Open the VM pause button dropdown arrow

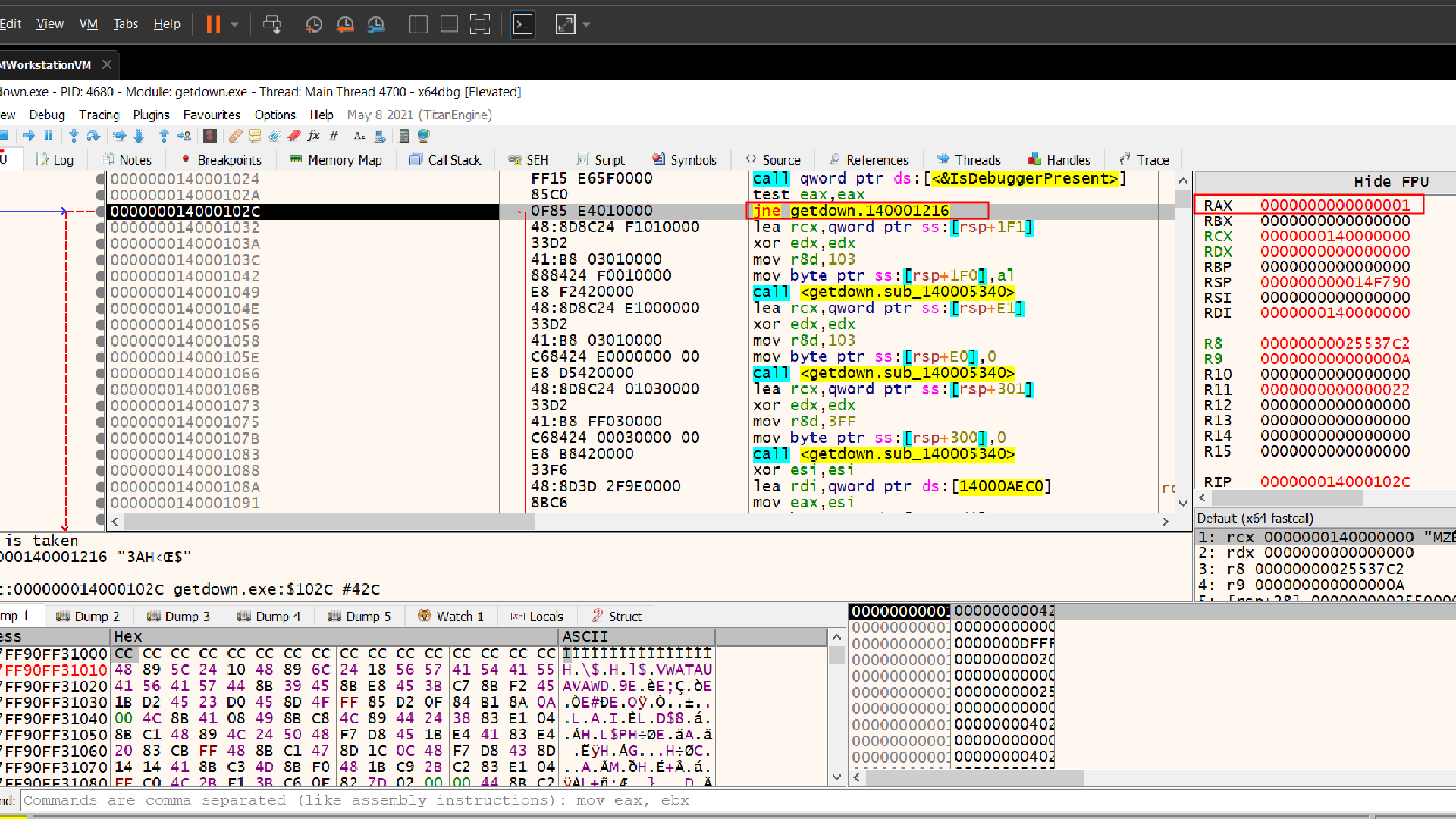[235, 24]
